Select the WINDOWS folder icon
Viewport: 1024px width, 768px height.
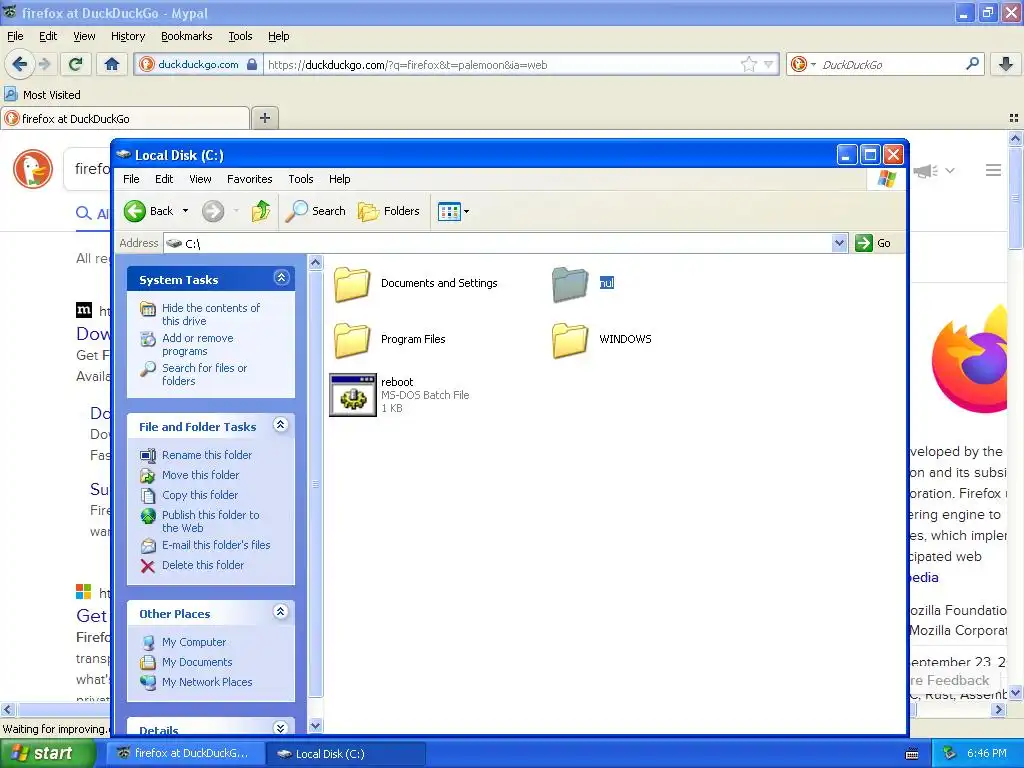pyautogui.click(x=570, y=340)
